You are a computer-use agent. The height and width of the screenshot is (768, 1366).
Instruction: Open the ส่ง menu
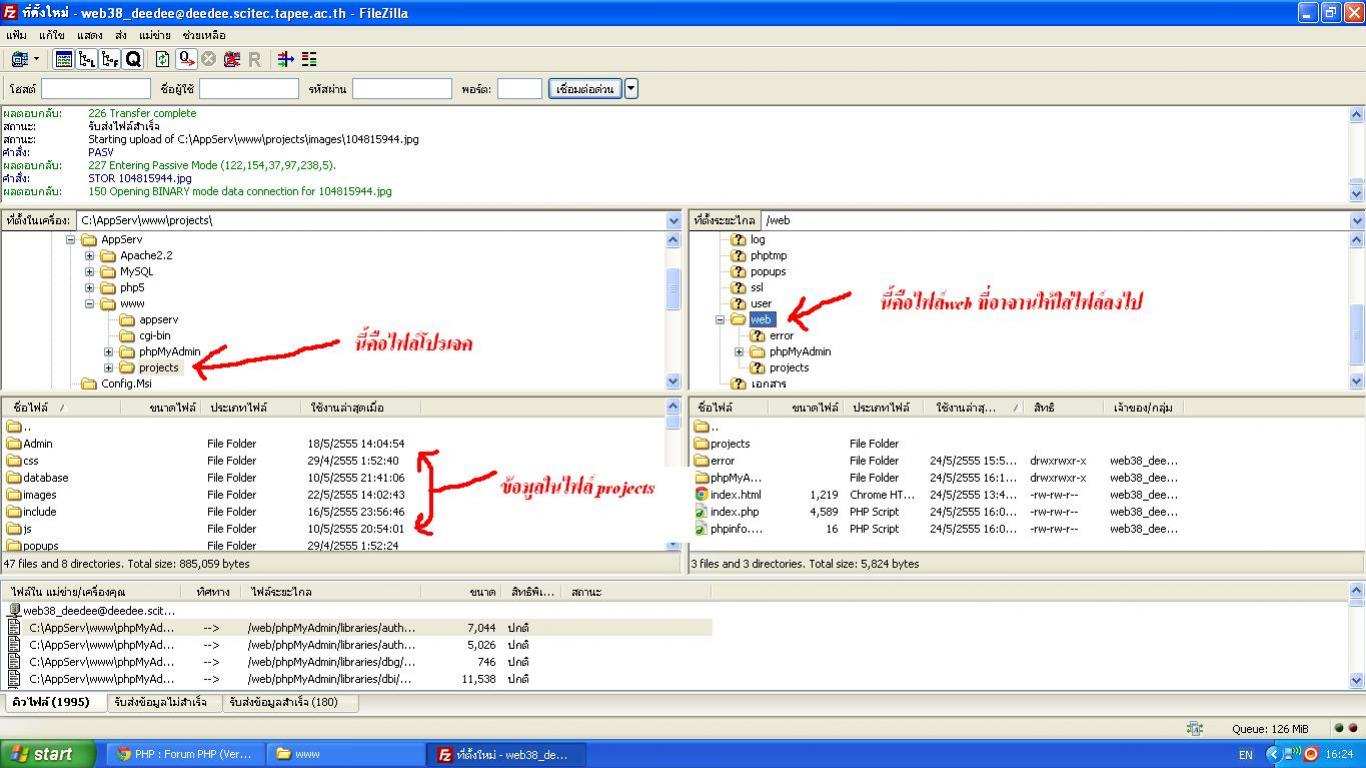tap(121, 35)
